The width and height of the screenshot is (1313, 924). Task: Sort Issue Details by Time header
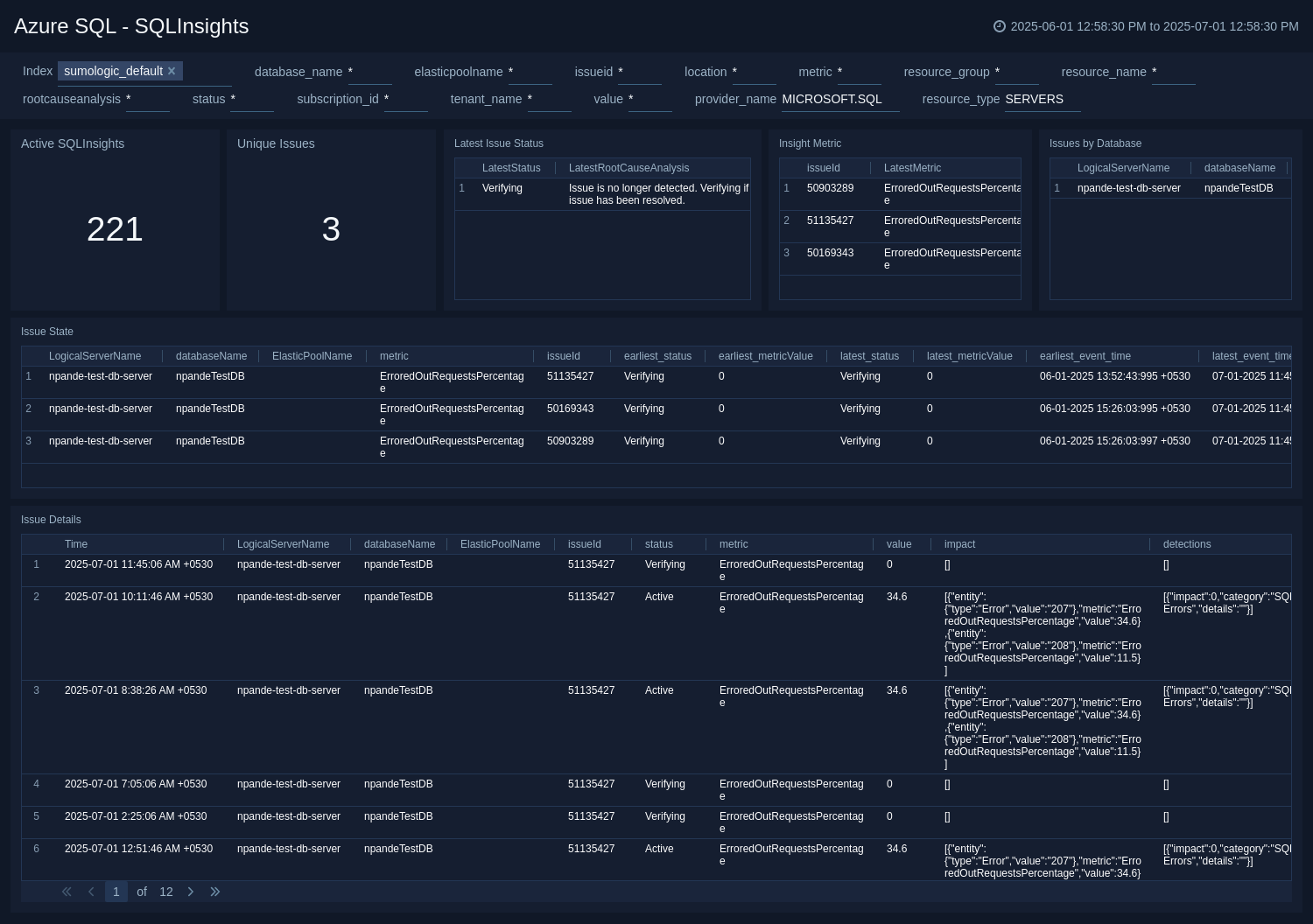tap(76, 544)
